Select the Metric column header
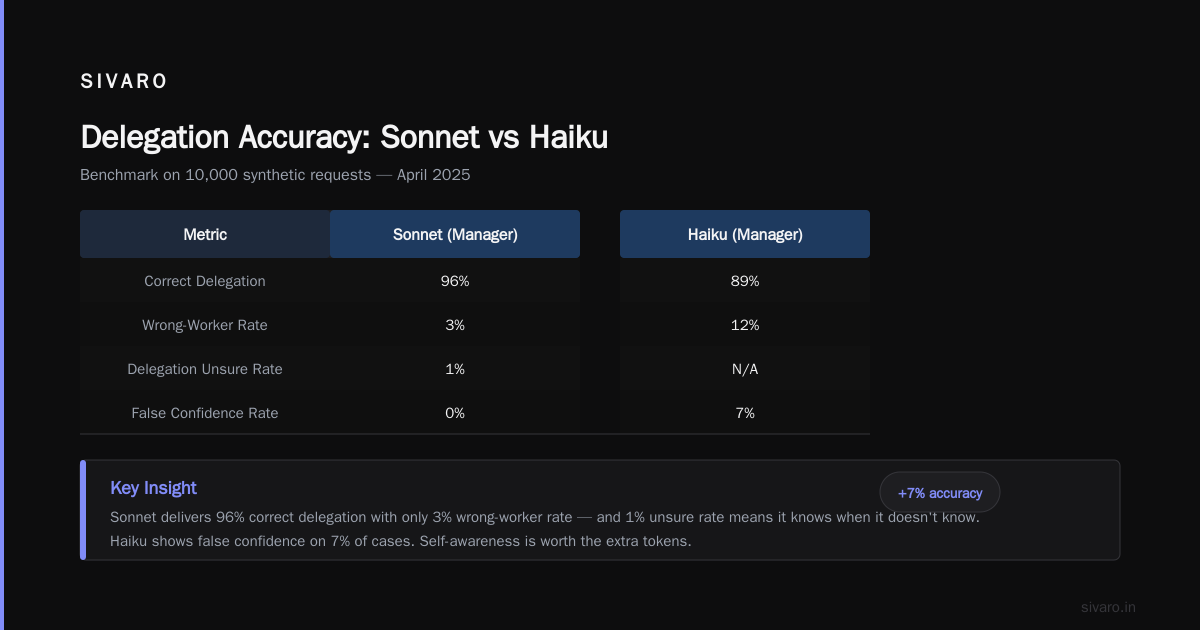Viewport: 1200px width, 630px height. pyautogui.click(x=205, y=234)
